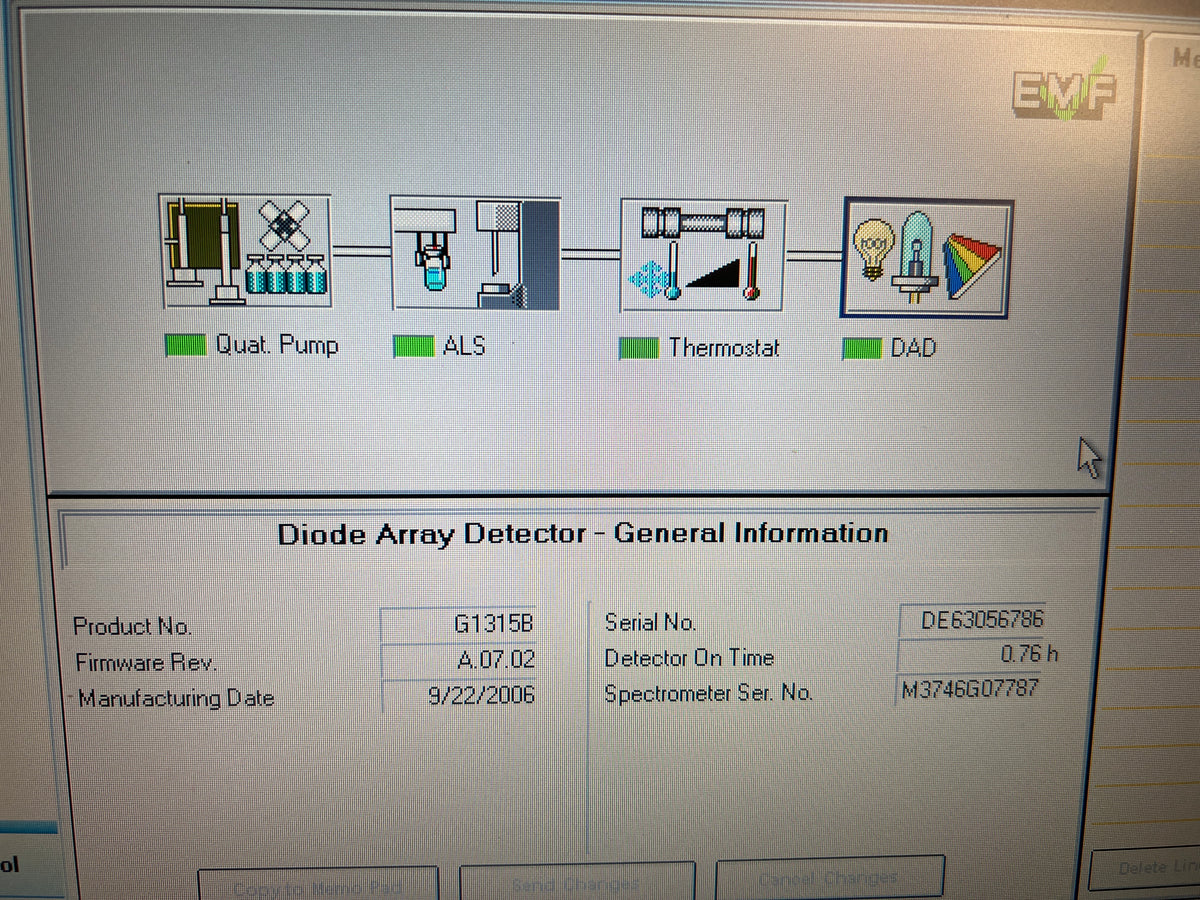Click the "Diode Array Detector - General Information" heading
Screen dimensions: 1200x900
[583, 533]
